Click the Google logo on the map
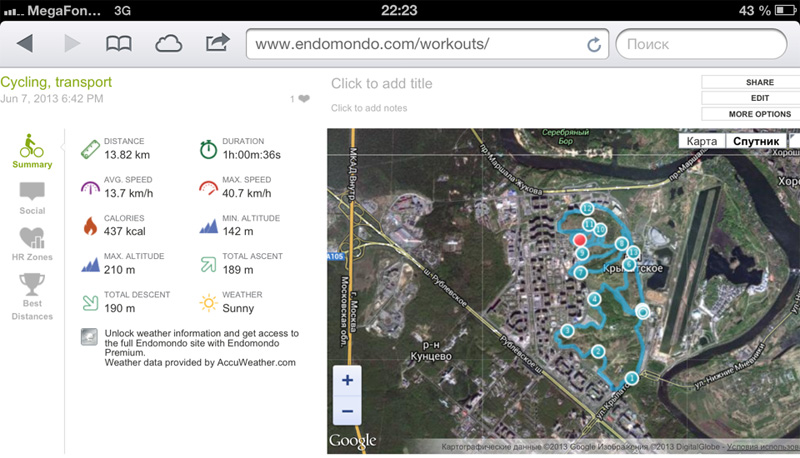 (353, 441)
